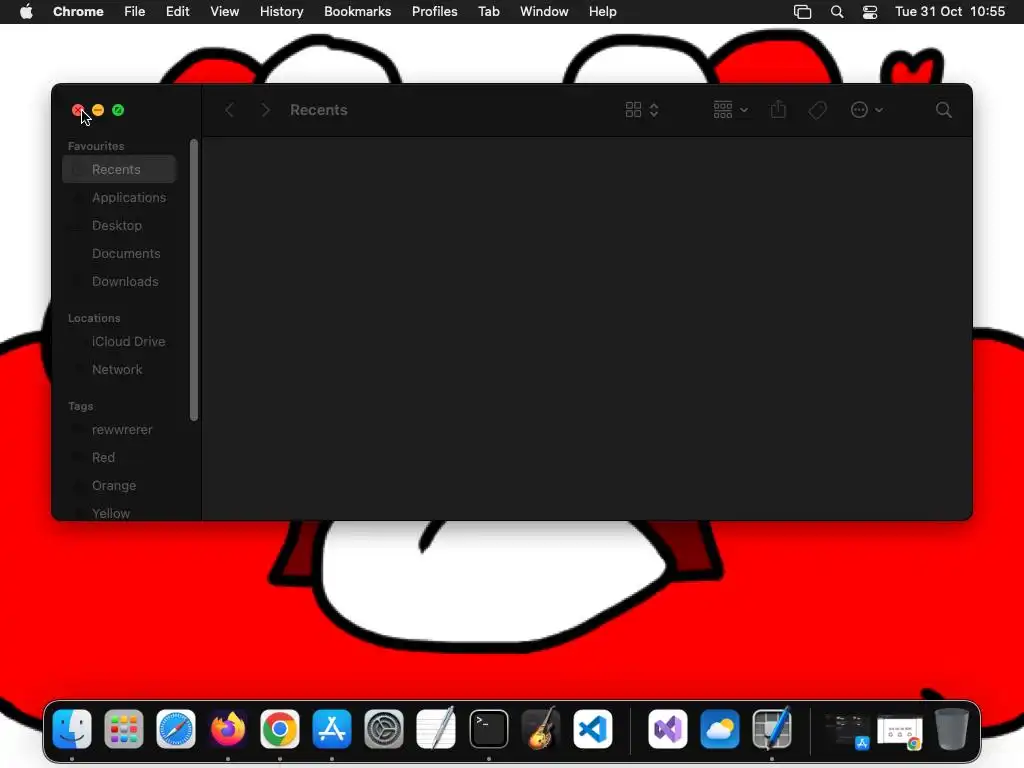Viewport: 1024px width, 768px height.
Task: Open the Group By grid menu
Action: click(723, 110)
